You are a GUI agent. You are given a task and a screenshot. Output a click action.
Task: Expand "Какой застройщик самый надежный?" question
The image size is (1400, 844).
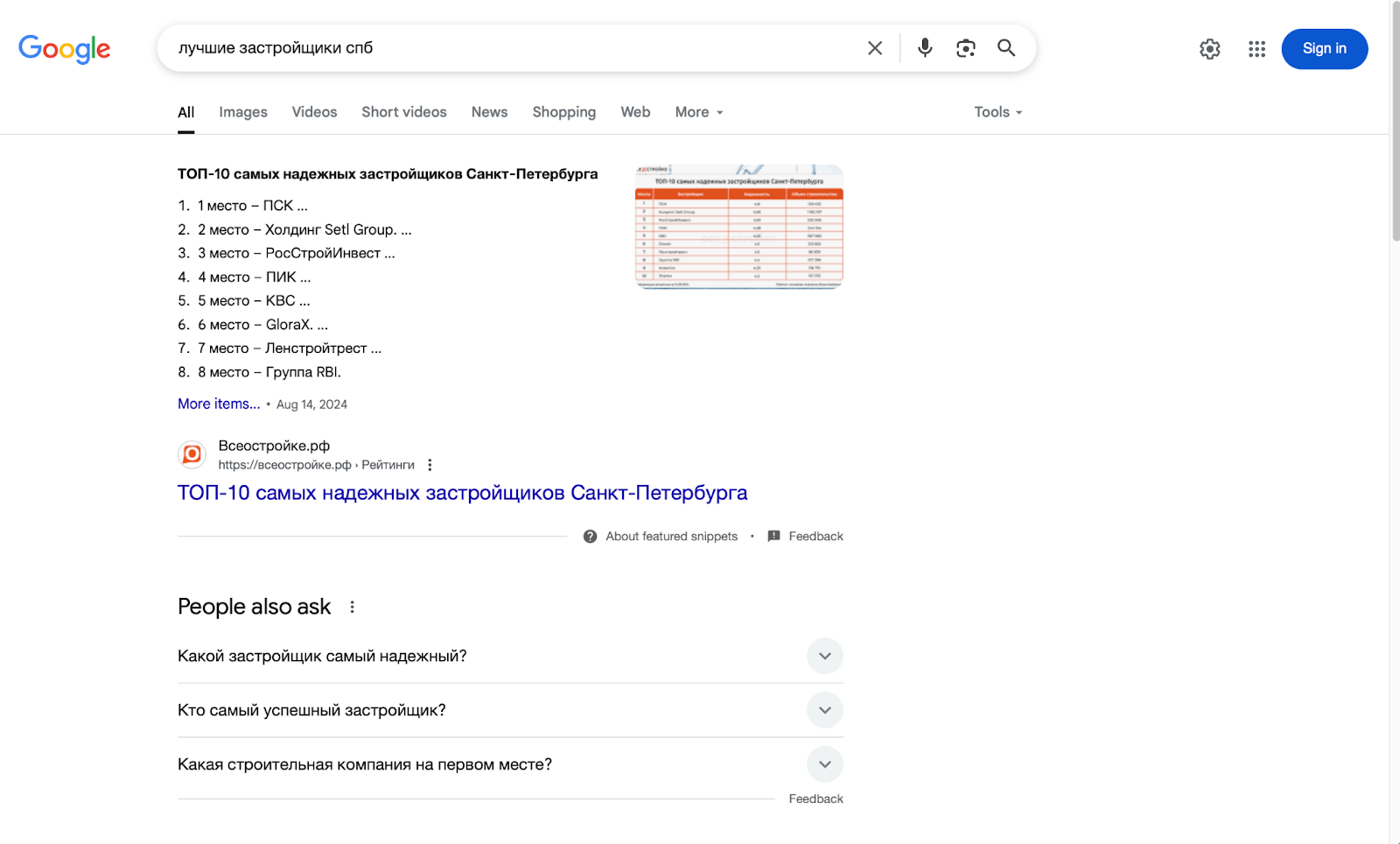(824, 656)
